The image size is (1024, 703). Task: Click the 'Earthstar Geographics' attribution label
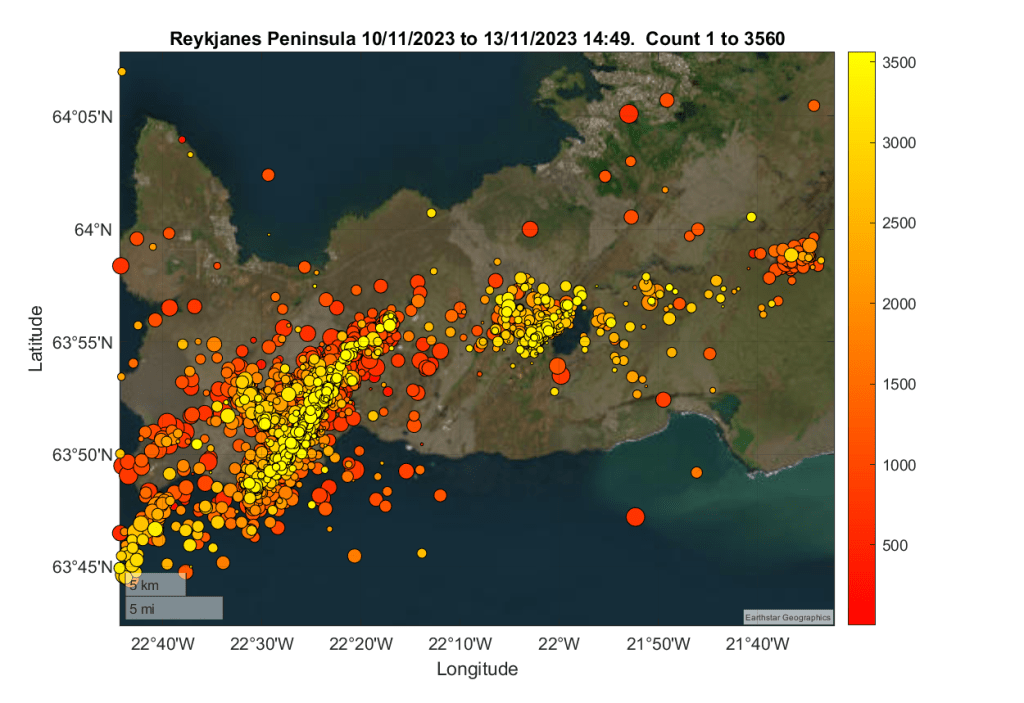788,617
